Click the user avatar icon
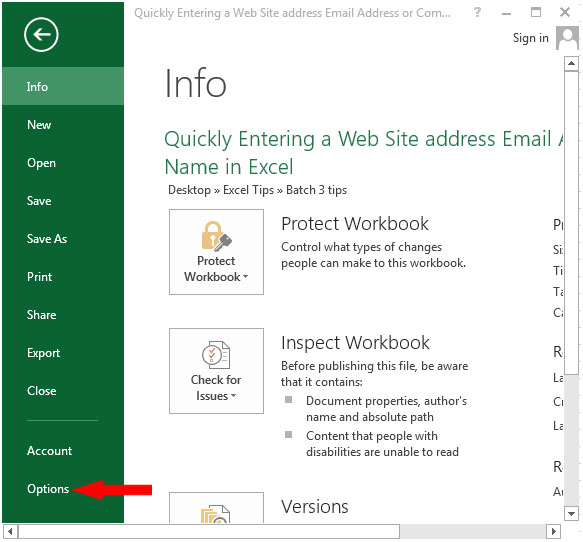This screenshot has width=583, height=542. 567,38
